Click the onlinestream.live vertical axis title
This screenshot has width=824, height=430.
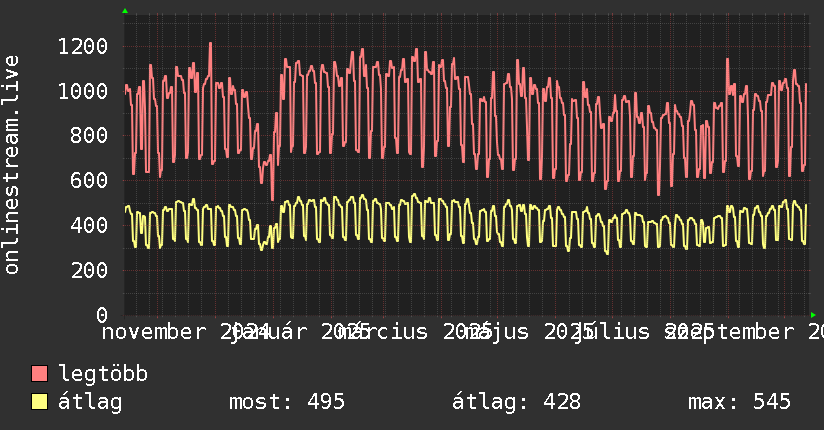point(11,165)
